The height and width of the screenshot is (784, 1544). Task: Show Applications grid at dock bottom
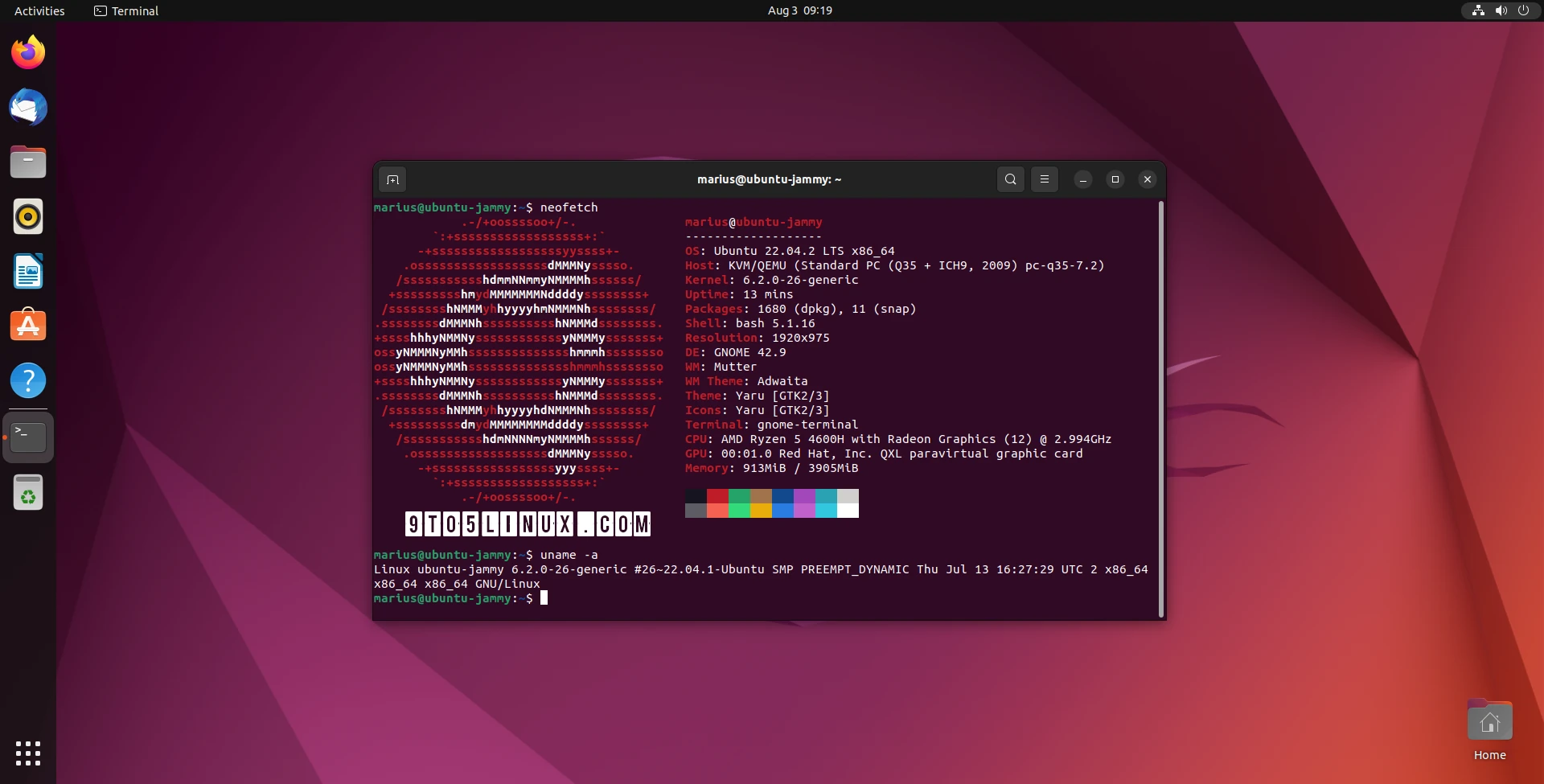[x=27, y=753]
